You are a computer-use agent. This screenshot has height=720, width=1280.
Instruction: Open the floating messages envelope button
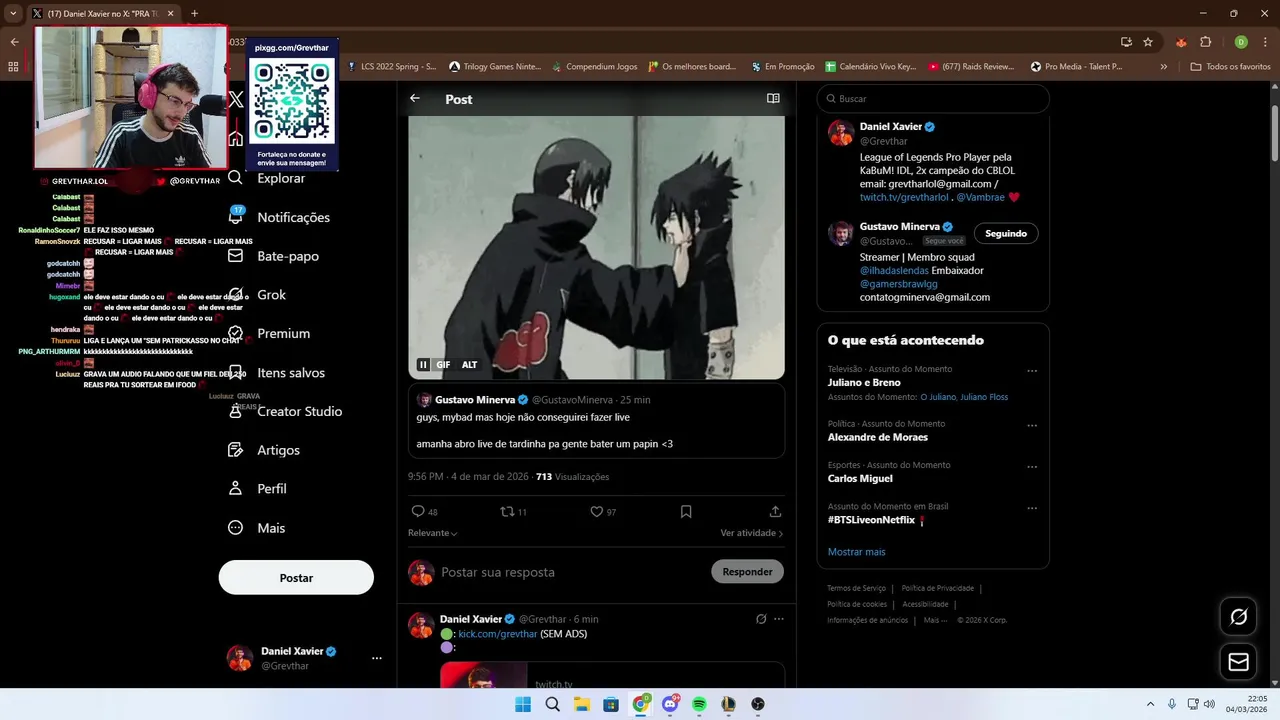pos(1238,662)
